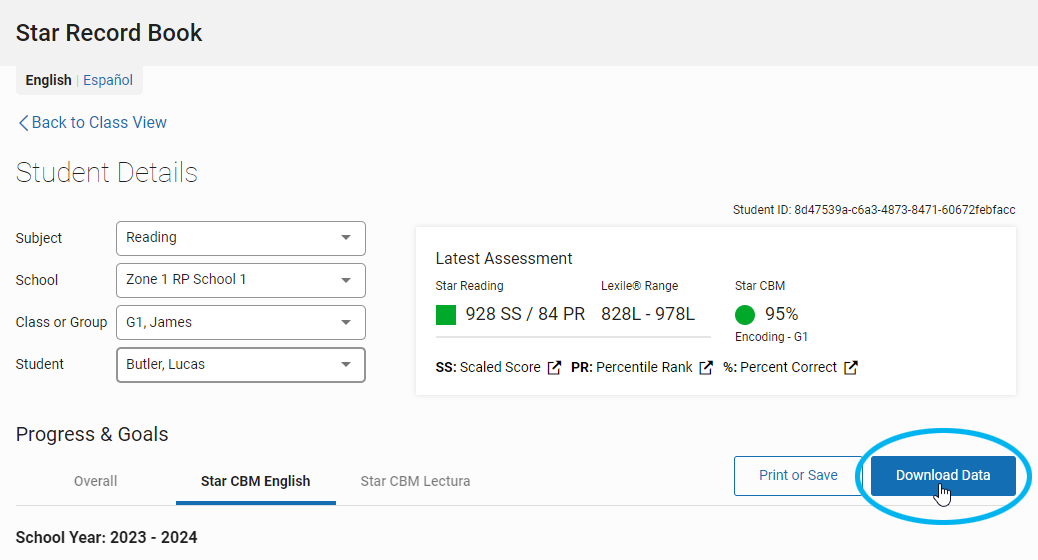Screen dimensions: 1038x560
Task: Click School Year: 2023 - 2024 text
Action: [x=107, y=537]
